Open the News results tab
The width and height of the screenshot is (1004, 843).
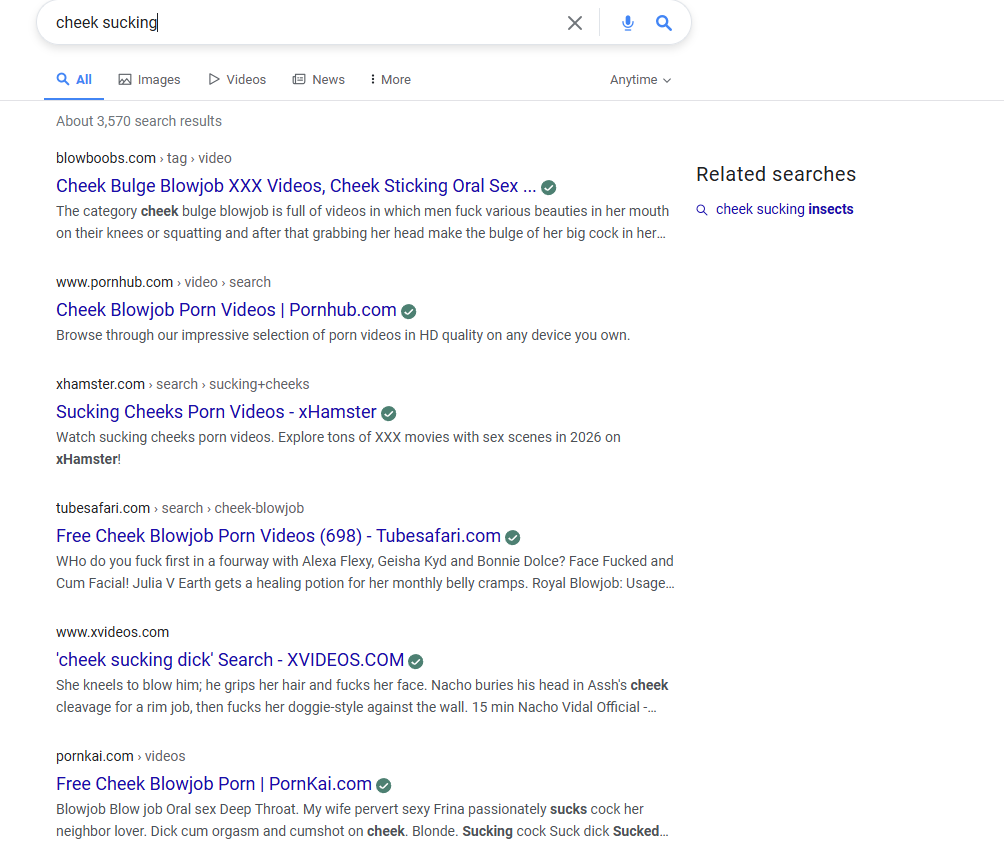pyautogui.click(x=318, y=80)
